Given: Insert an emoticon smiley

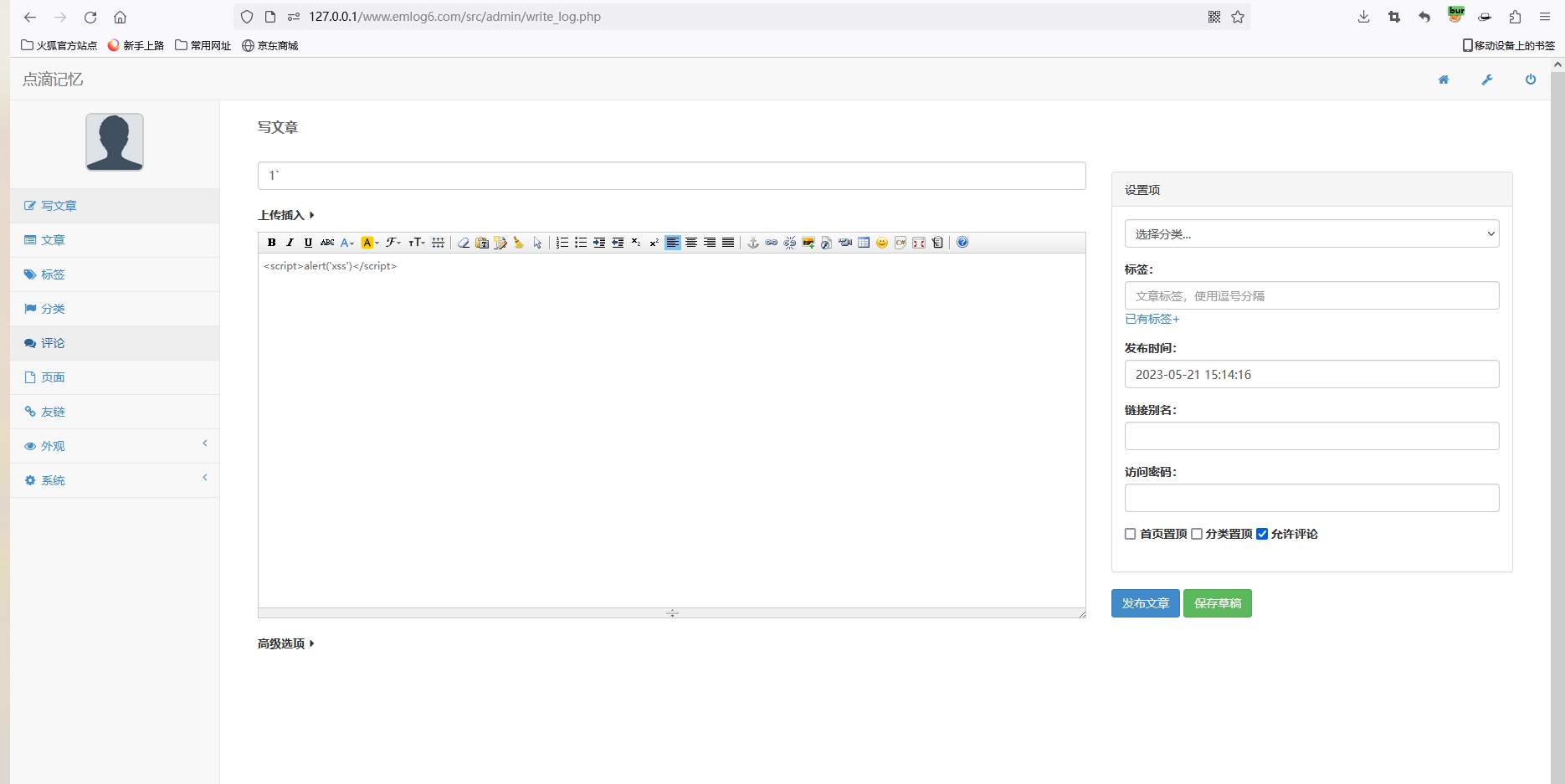Looking at the screenshot, I should coord(882,243).
